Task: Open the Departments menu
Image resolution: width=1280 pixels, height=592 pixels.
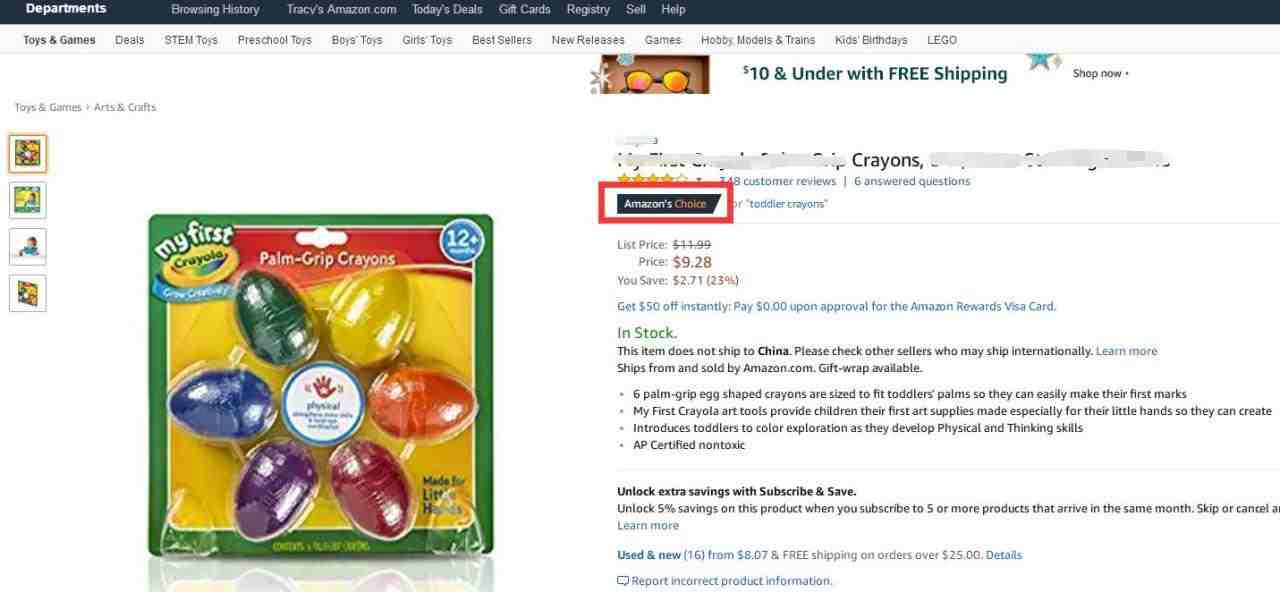Action: [65, 9]
